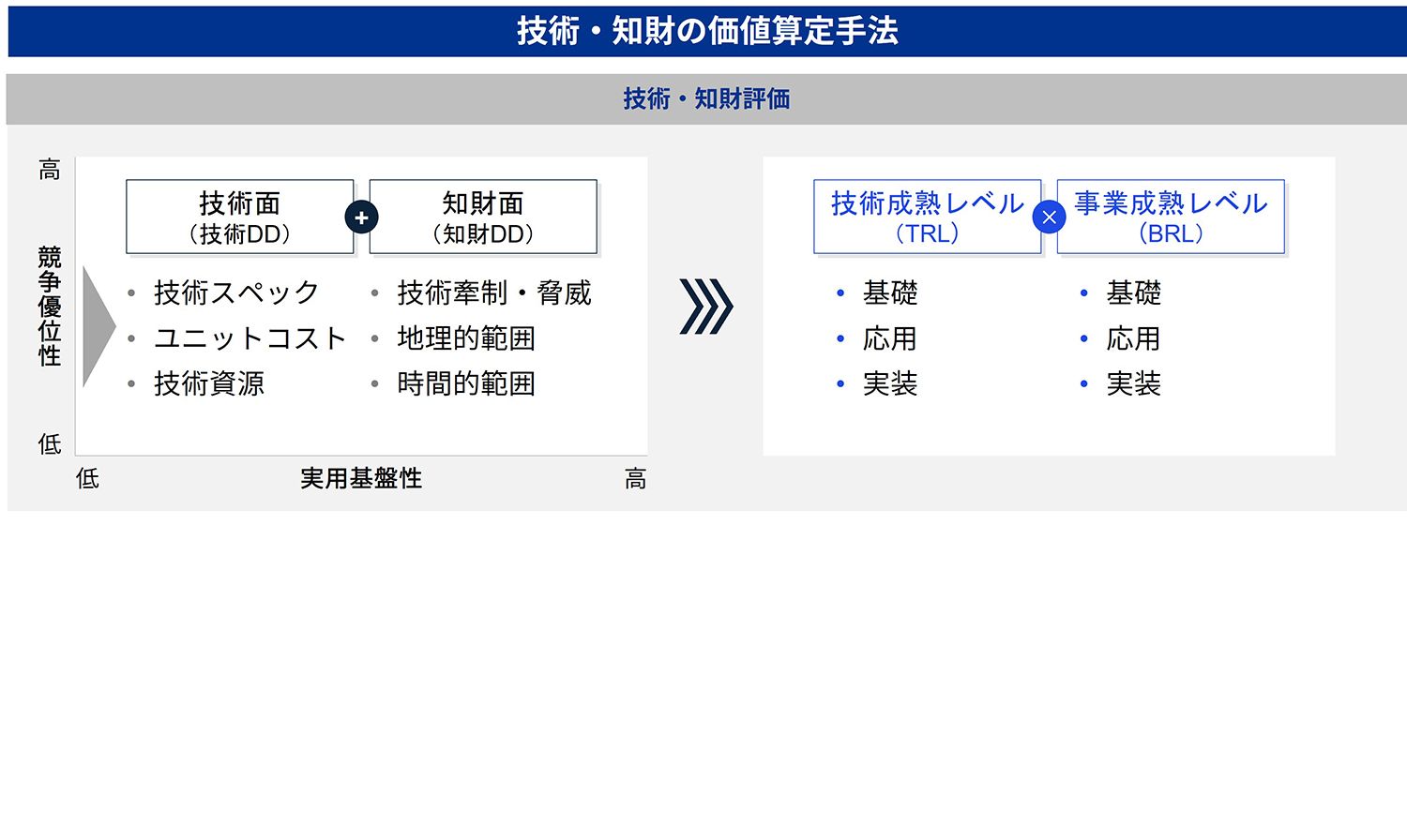Select the 時間的範囲 bullet item

click(466, 383)
